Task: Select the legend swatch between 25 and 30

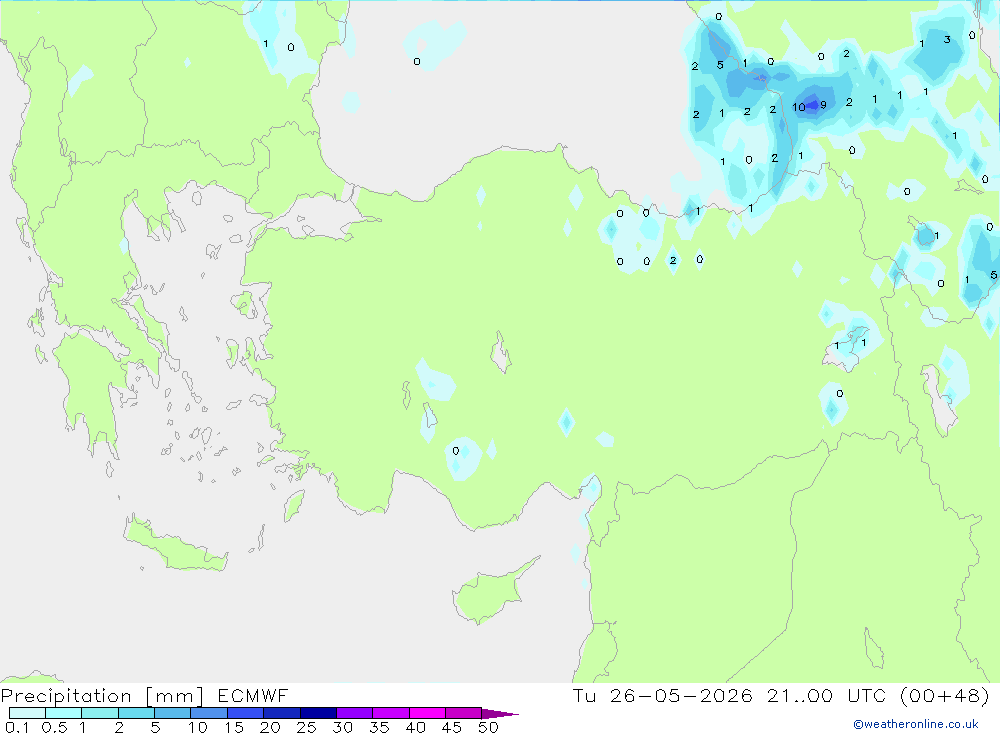Action: tap(318, 713)
